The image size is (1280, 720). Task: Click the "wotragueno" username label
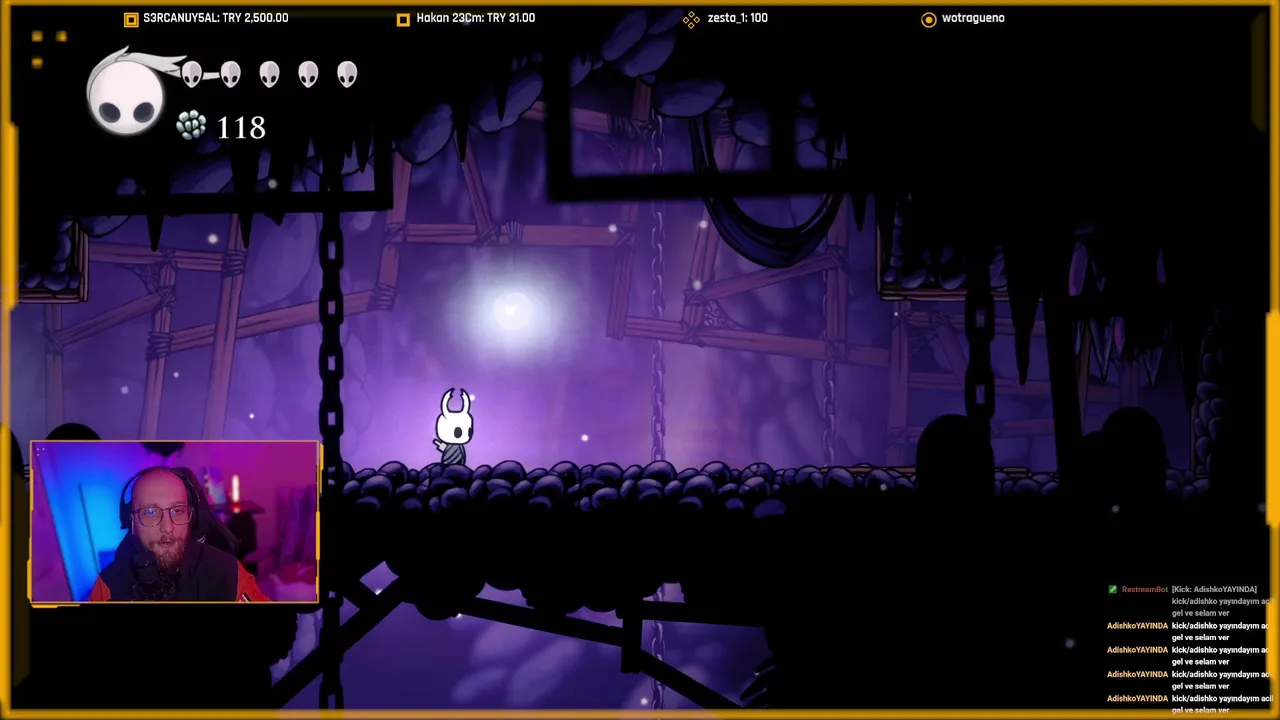(973, 18)
